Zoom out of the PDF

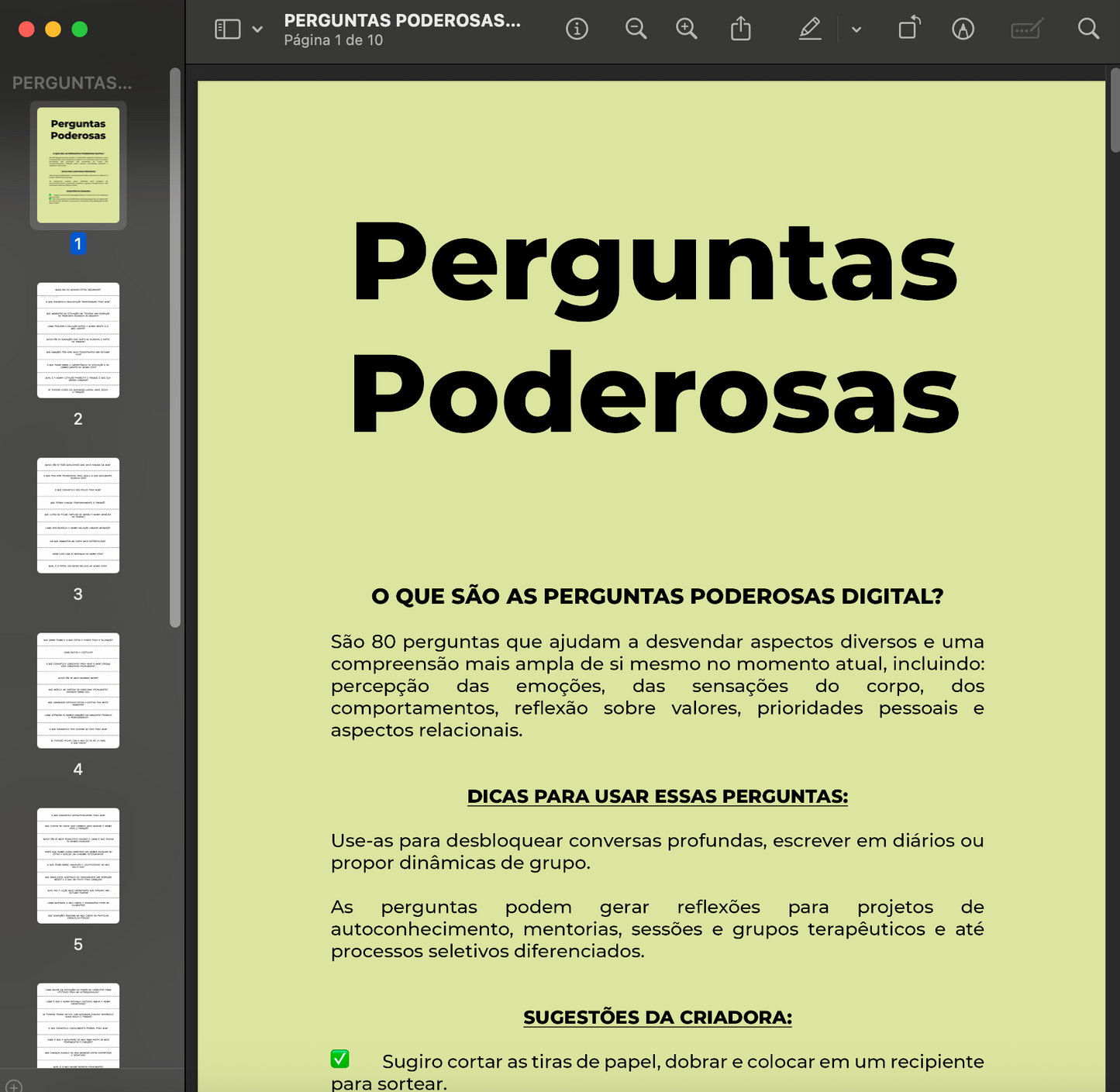[636, 29]
